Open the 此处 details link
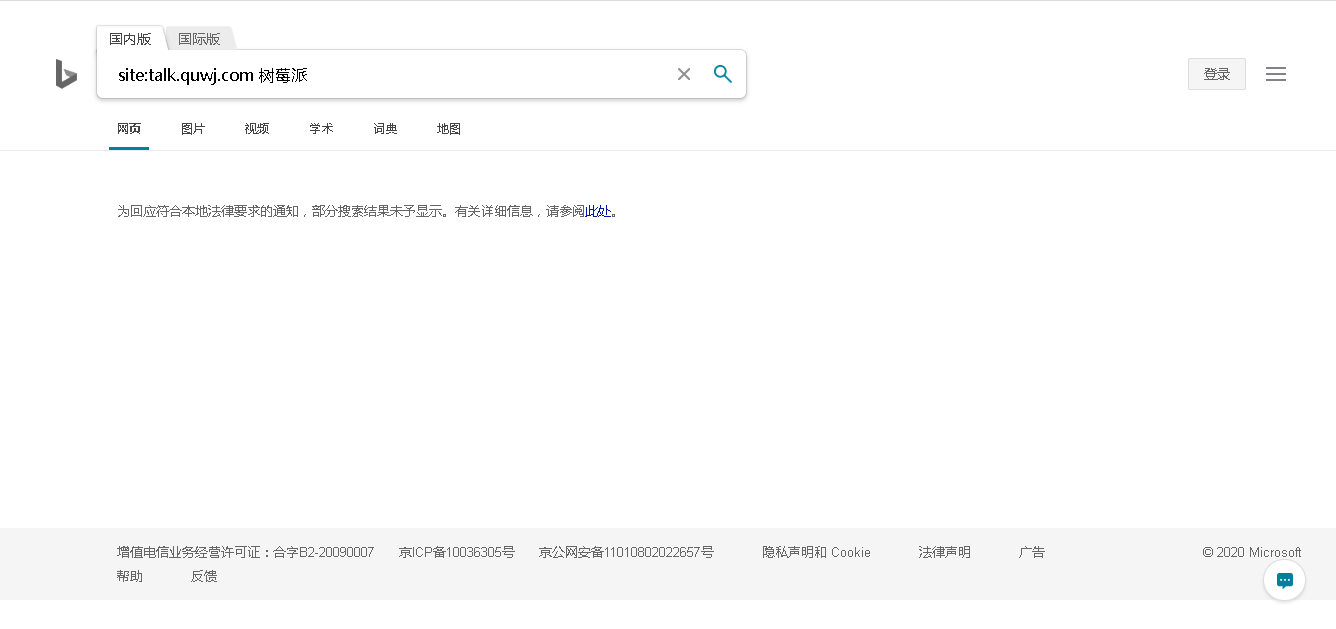The width and height of the screenshot is (1336, 629). pos(598,211)
